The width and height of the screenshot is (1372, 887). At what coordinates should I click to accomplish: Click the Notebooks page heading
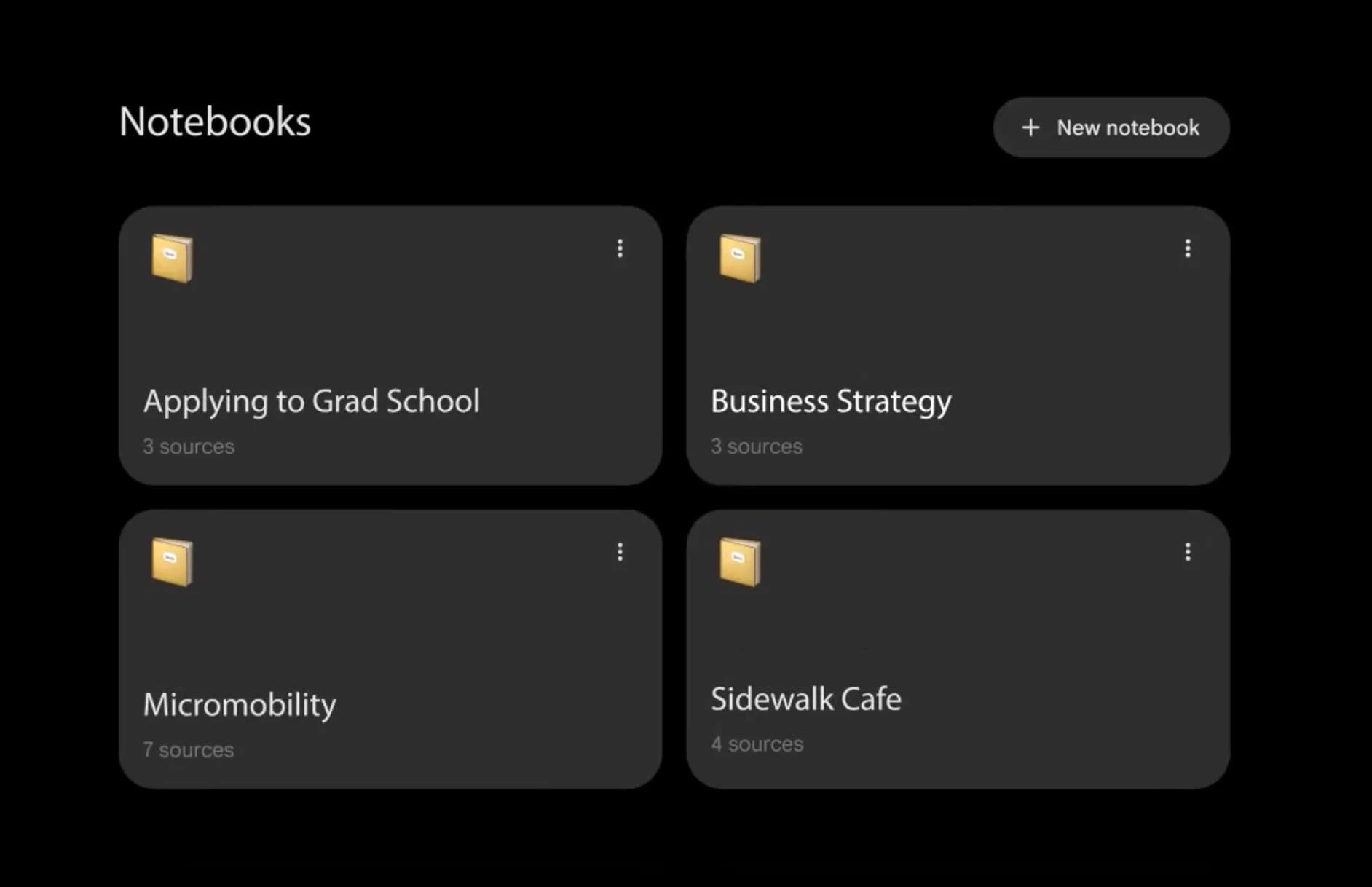point(215,122)
